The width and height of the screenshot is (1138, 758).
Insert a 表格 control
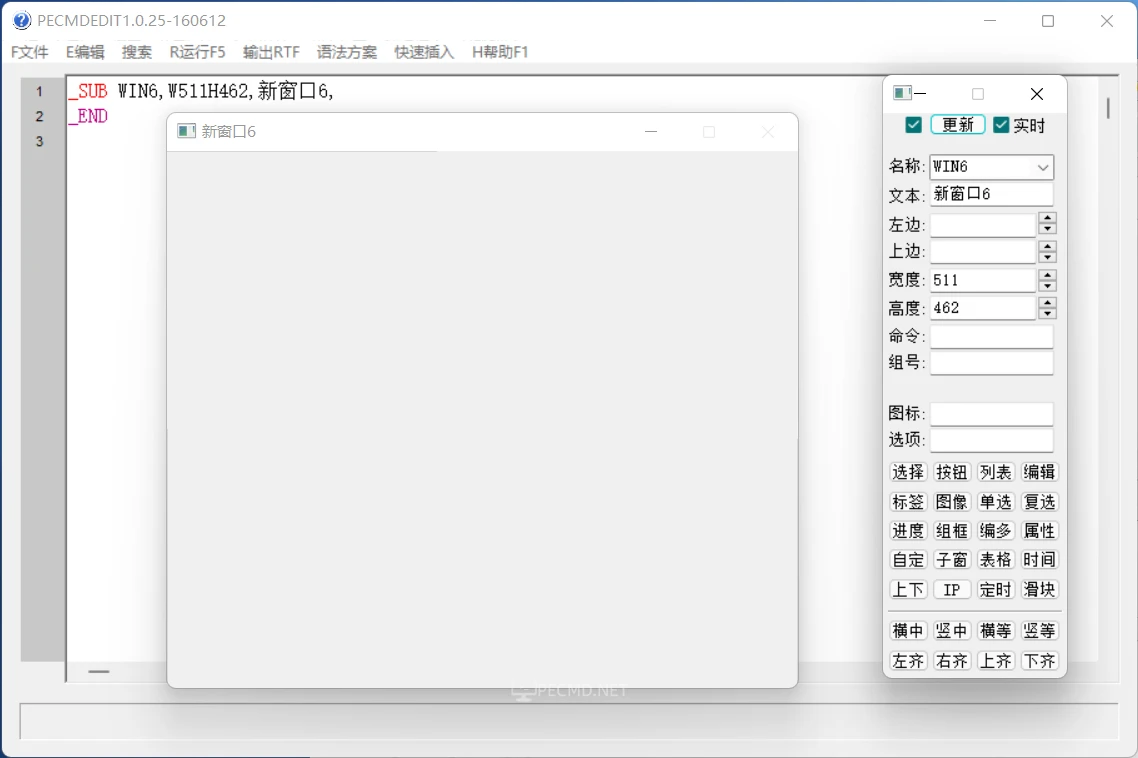[x=995, y=560]
